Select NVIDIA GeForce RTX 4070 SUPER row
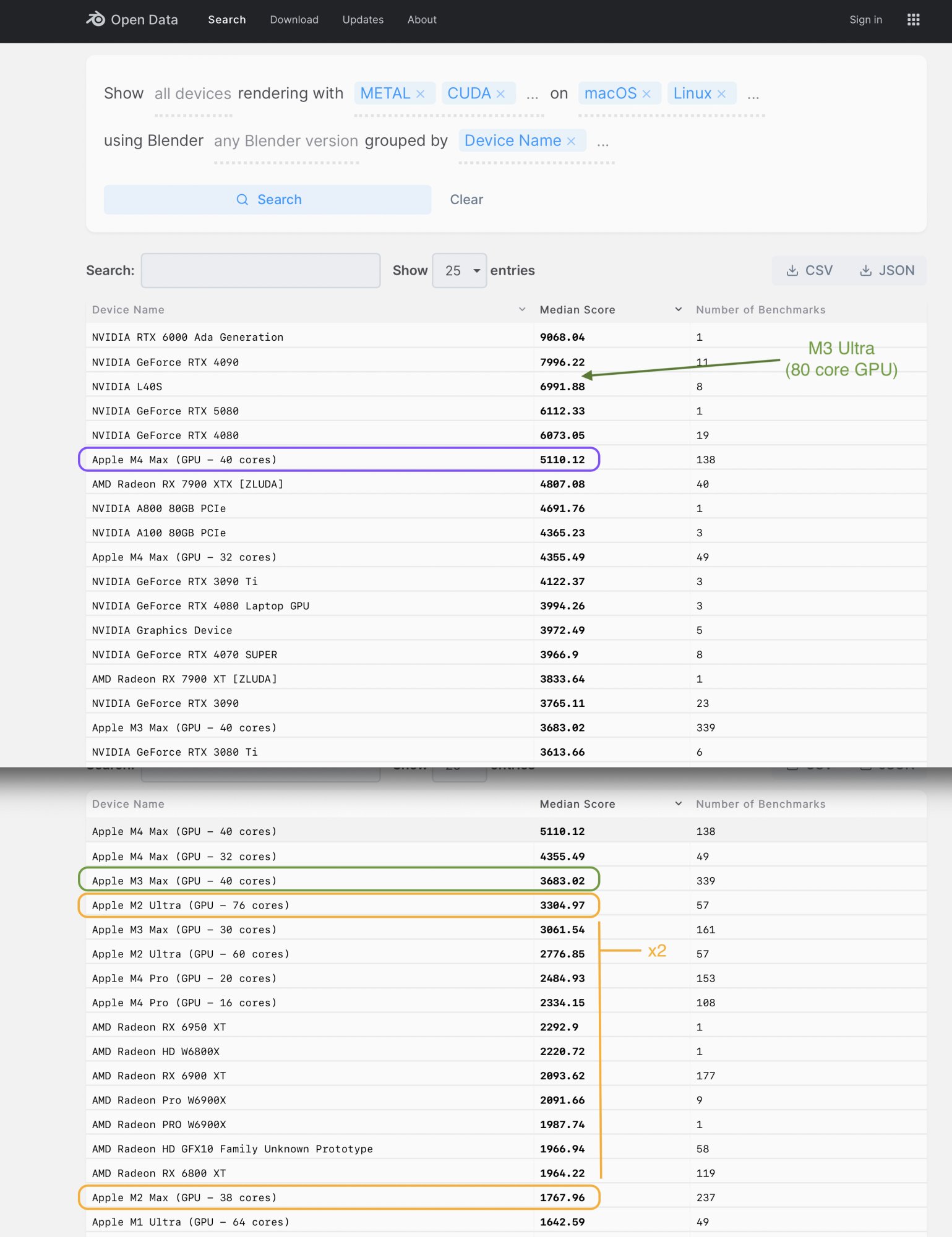Image resolution: width=952 pixels, height=1237 pixels. point(506,654)
